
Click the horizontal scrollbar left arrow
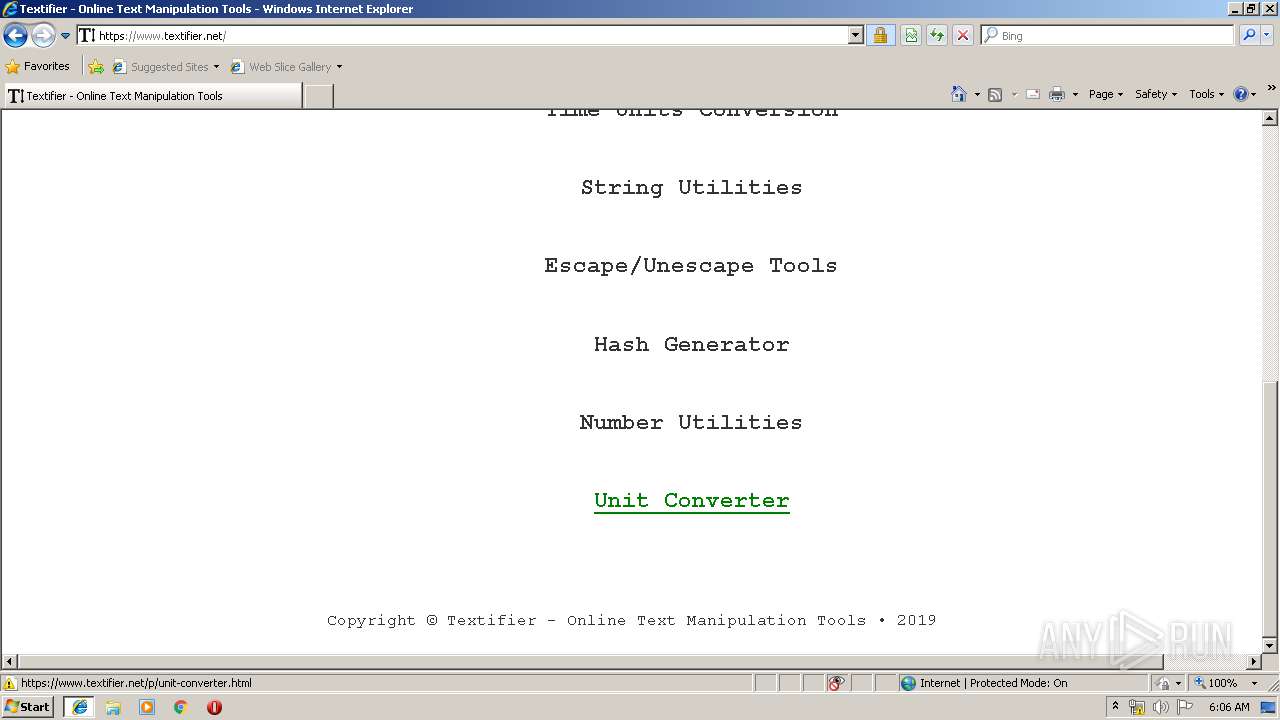(x=10, y=662)
